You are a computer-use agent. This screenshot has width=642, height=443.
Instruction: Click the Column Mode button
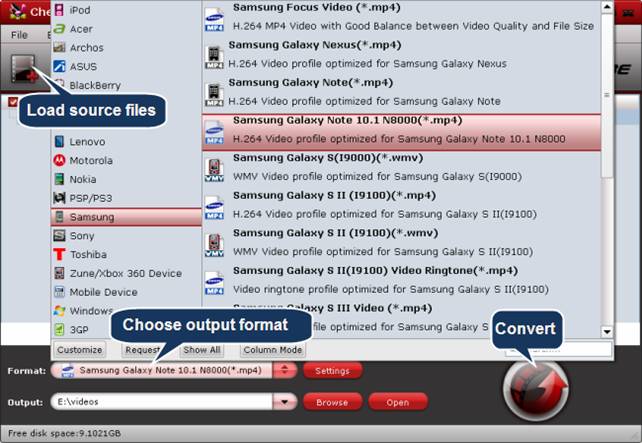click(273, 350)
